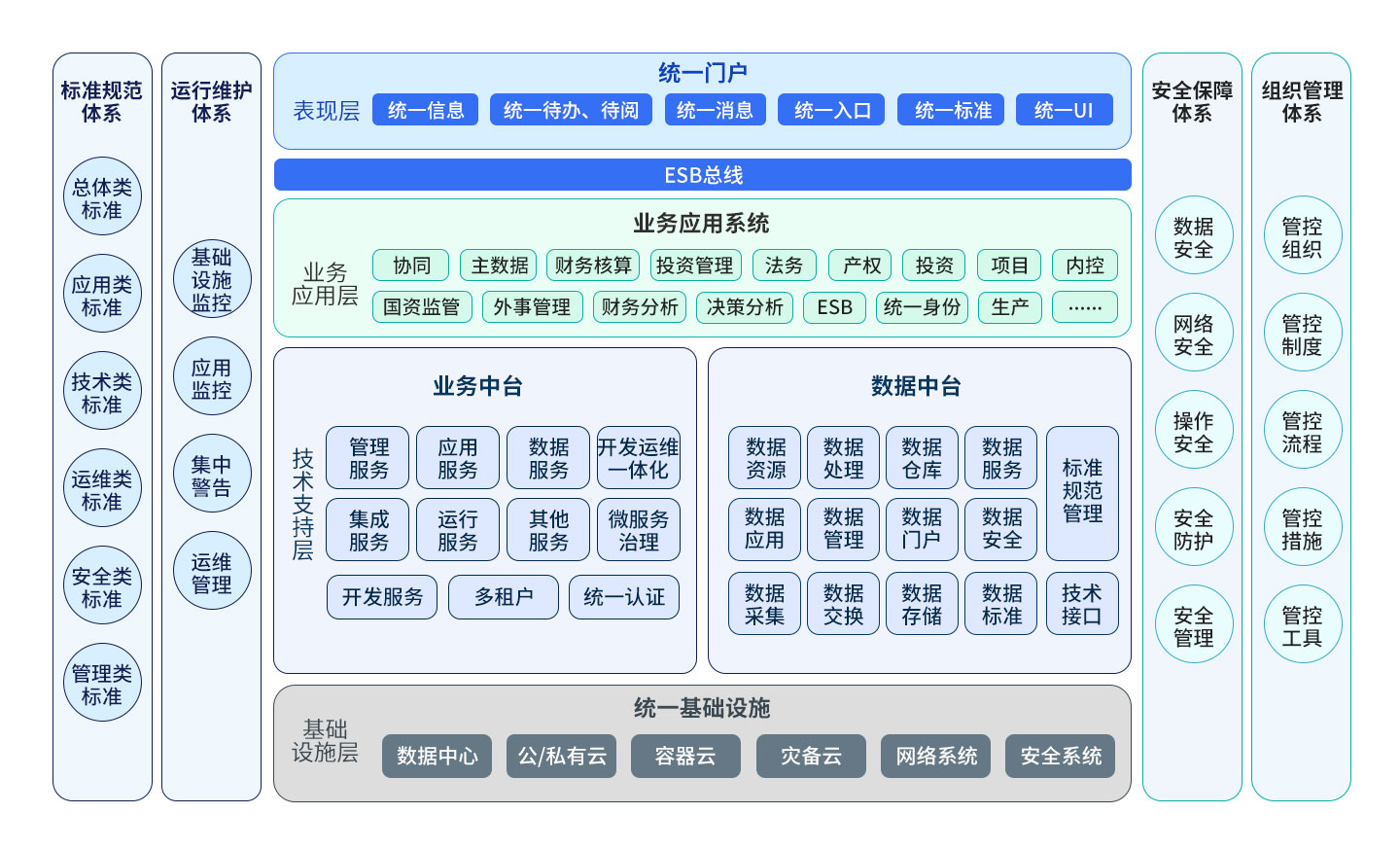The height and width of the screenshot is (849, 1400).
Task: Click the 公/私有云 box
Action: pyautogui.click(x=562, y=756)
